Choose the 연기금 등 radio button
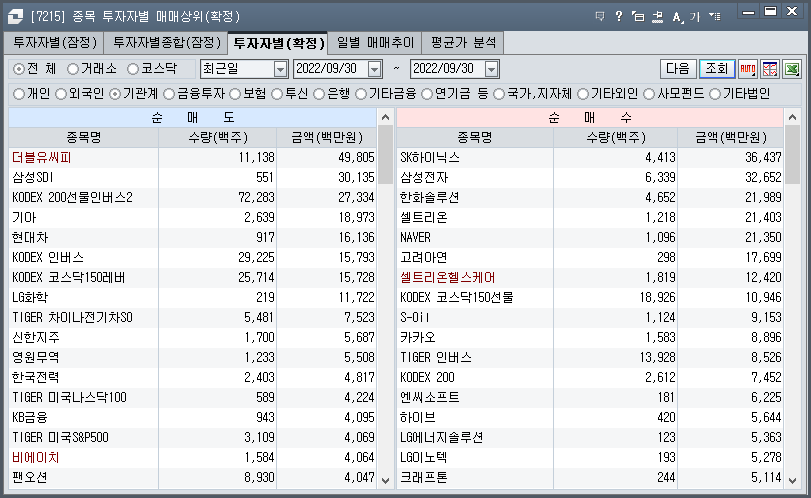811x498 pixels. point(427,94)
